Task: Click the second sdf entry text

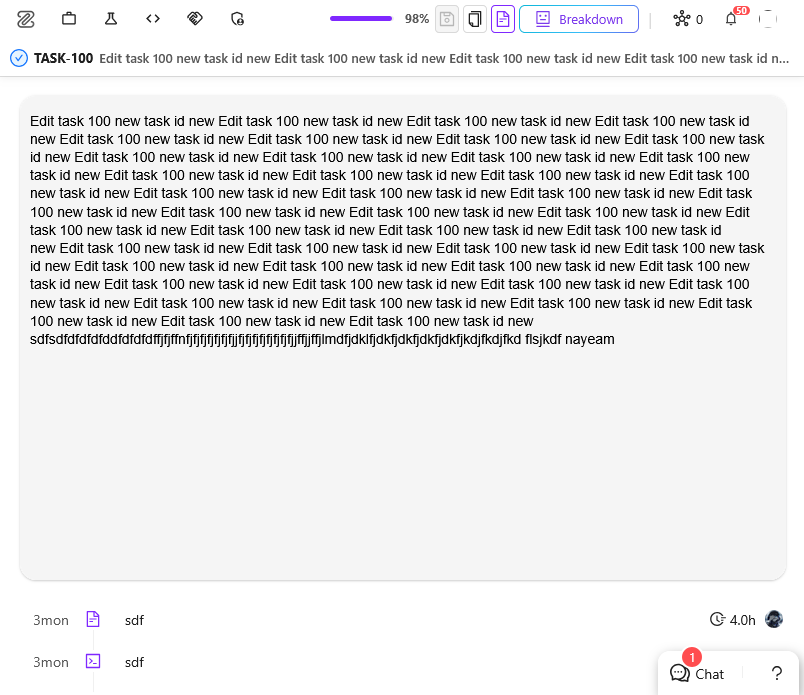Action: 134,662
